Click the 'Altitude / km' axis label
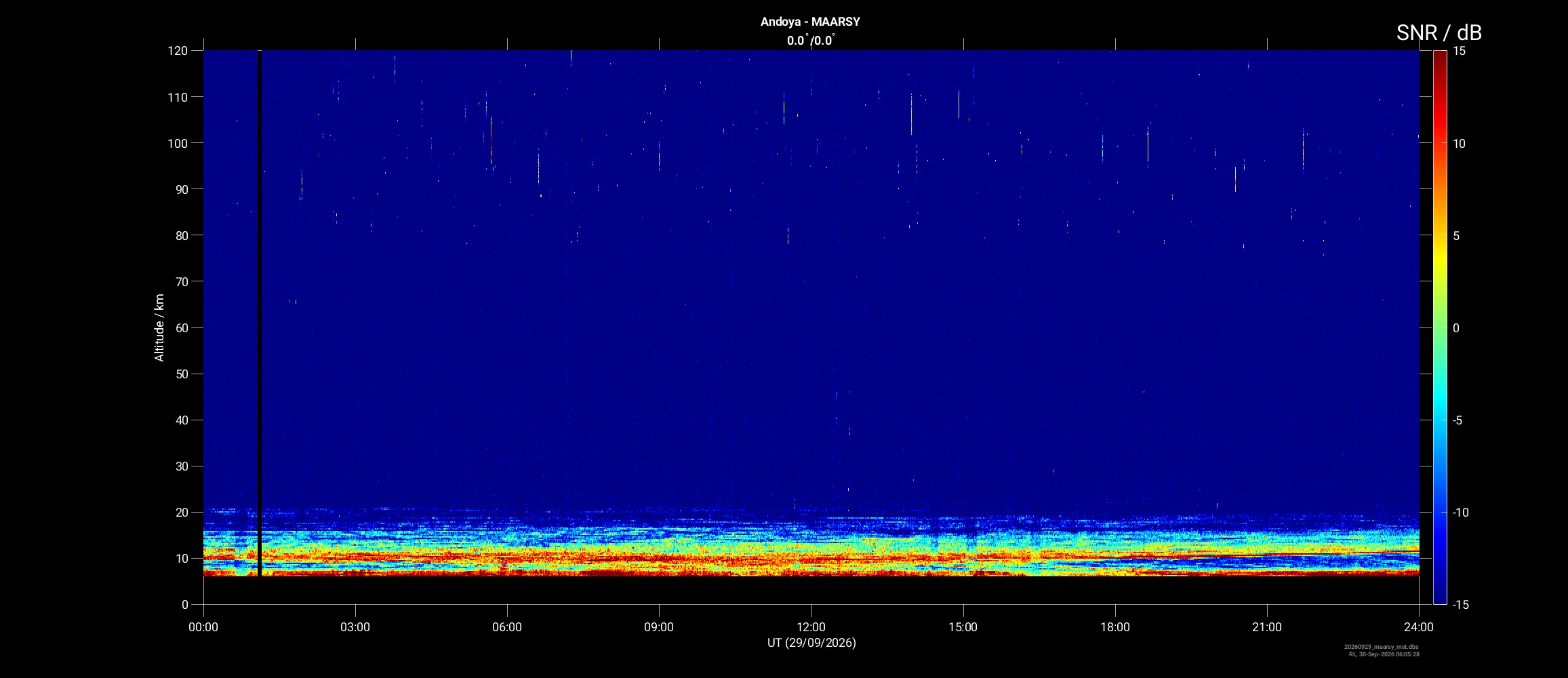 coord(159,327)
